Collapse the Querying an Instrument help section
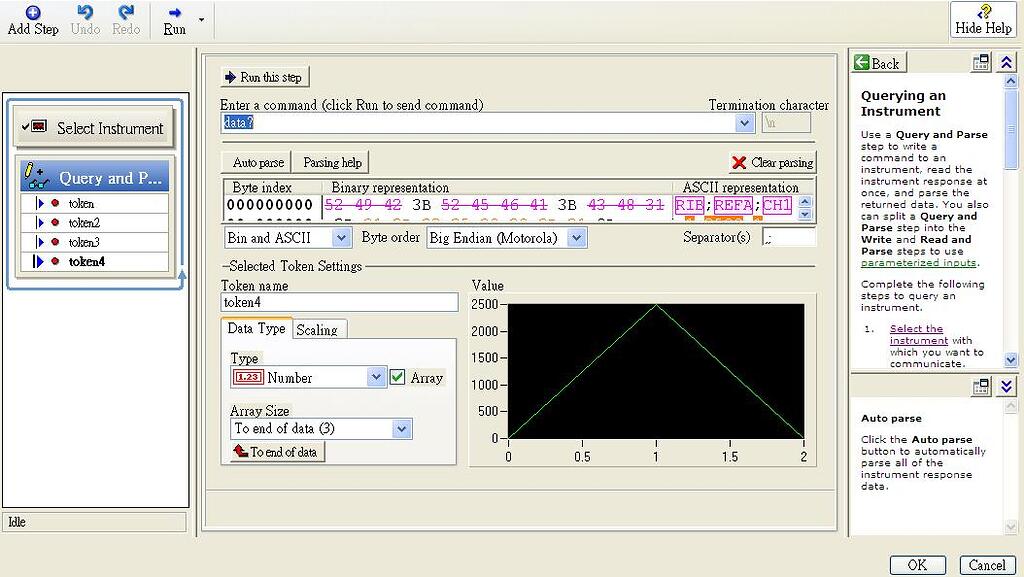Screen dimensions: 1024x577 [1007, 63]
